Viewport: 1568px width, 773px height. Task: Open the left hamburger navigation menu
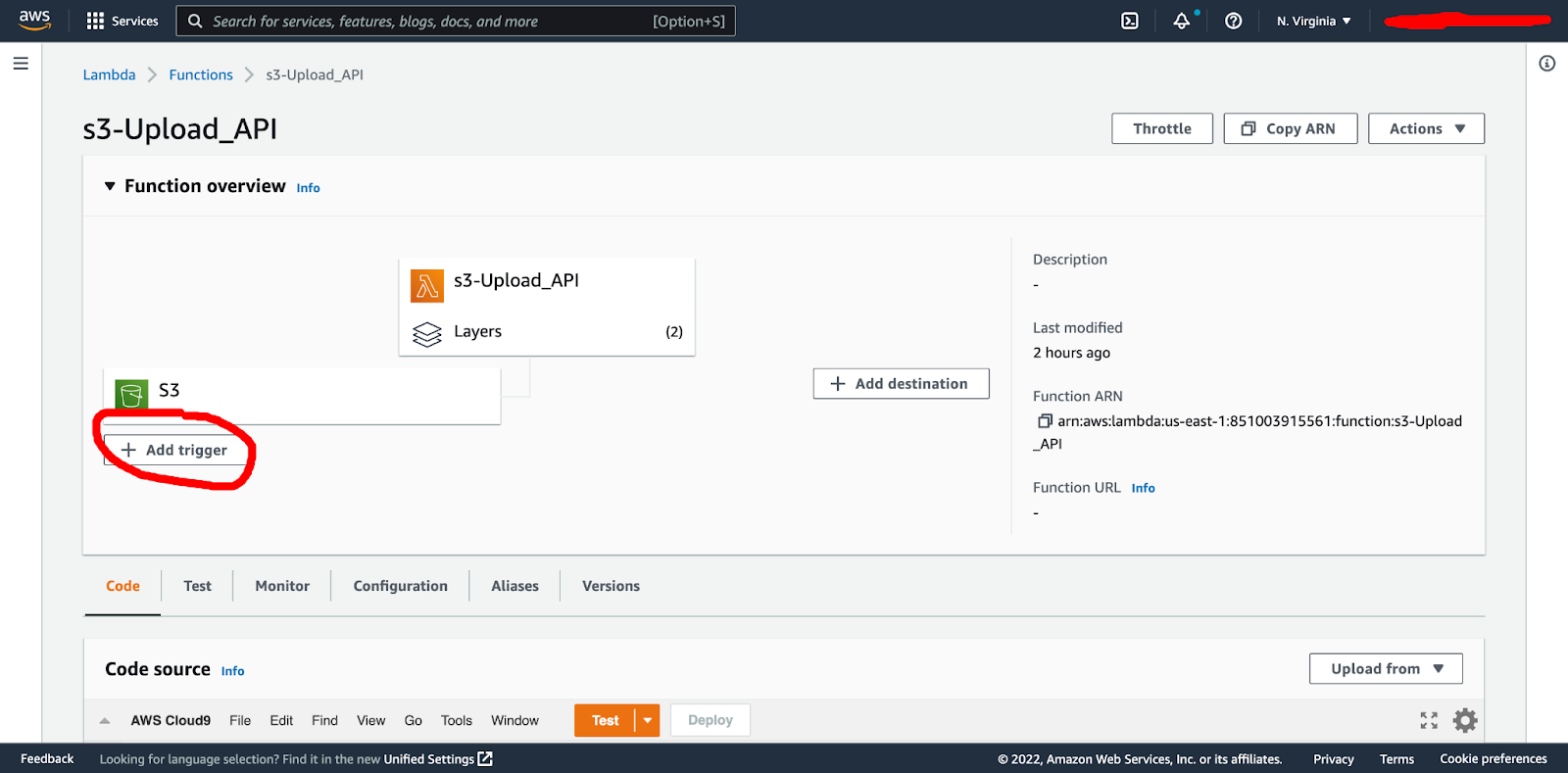click(x=21, y=64)
